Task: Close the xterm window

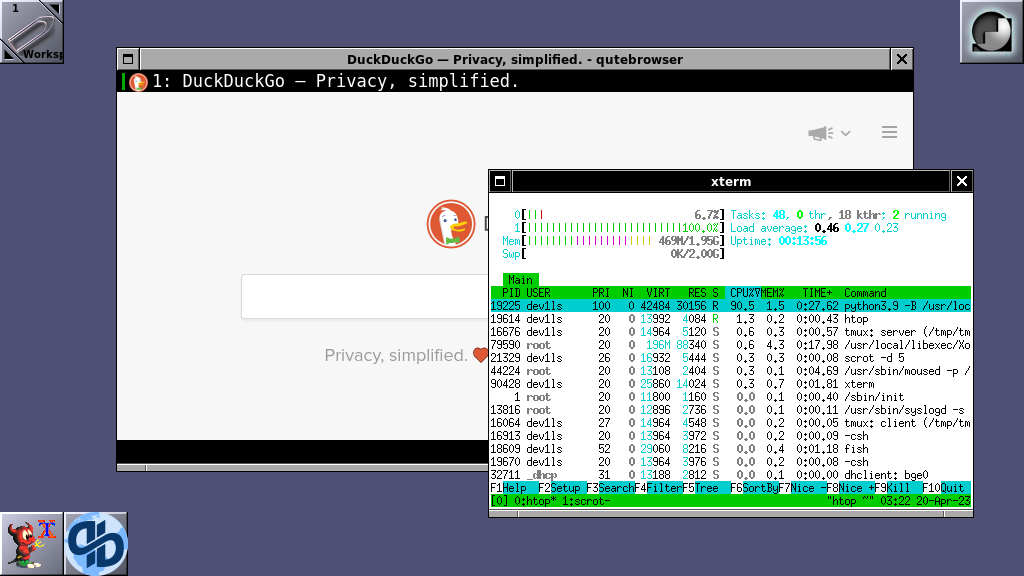Action: pos(962,181)
